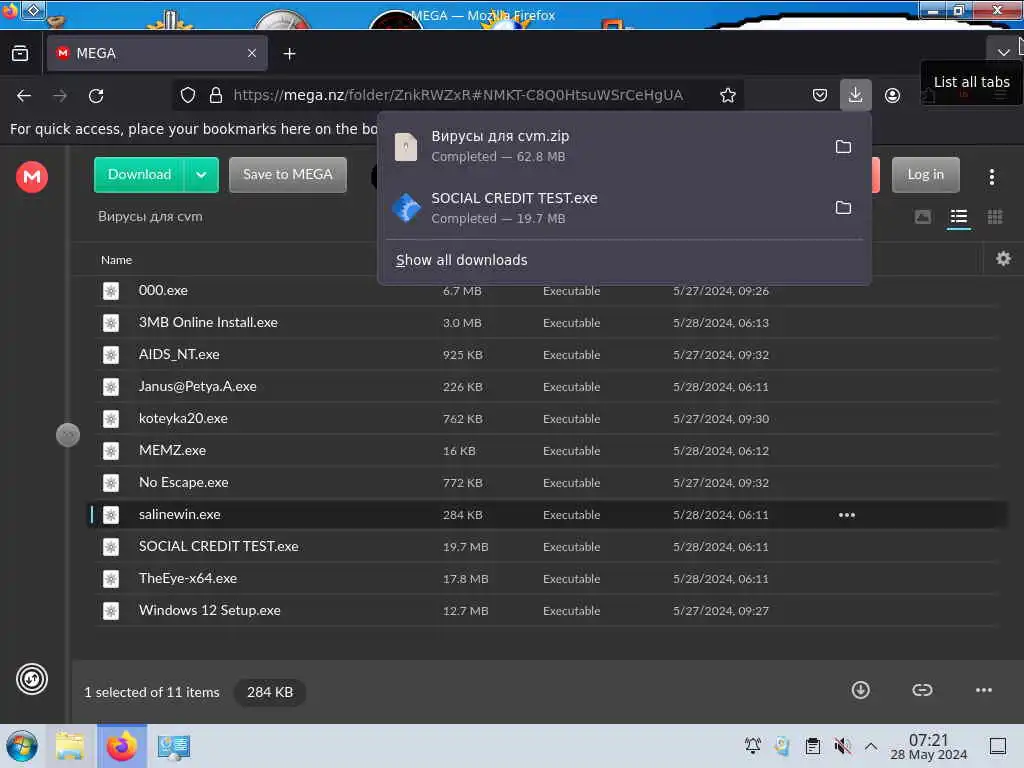Open the network computer taskbar app
Image resolution: width=1024 pixels, height=768 pixels.
click(x=174, y=747)
